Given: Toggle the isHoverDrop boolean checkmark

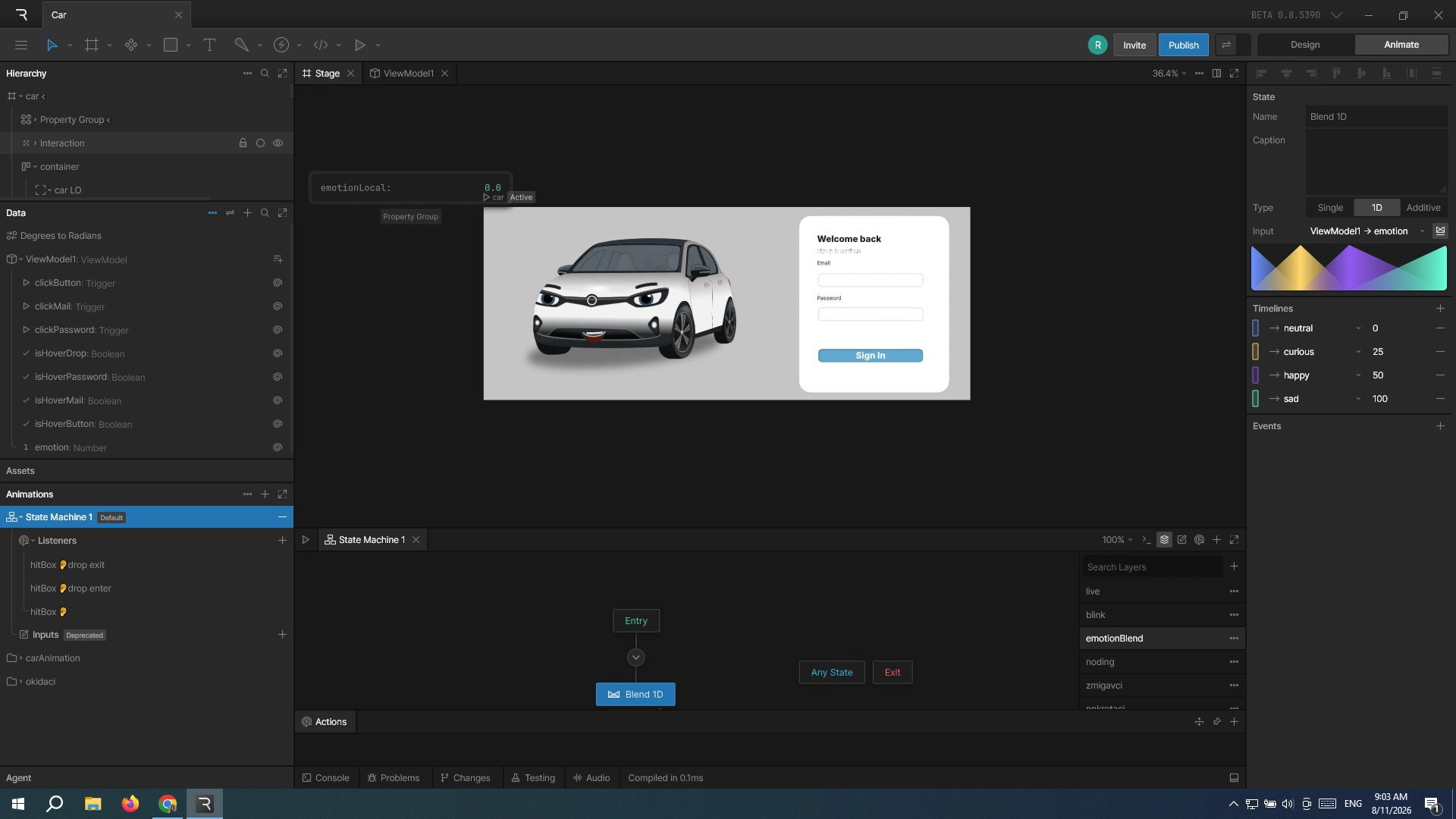Looking at the screenshot, I should [26, 353].
